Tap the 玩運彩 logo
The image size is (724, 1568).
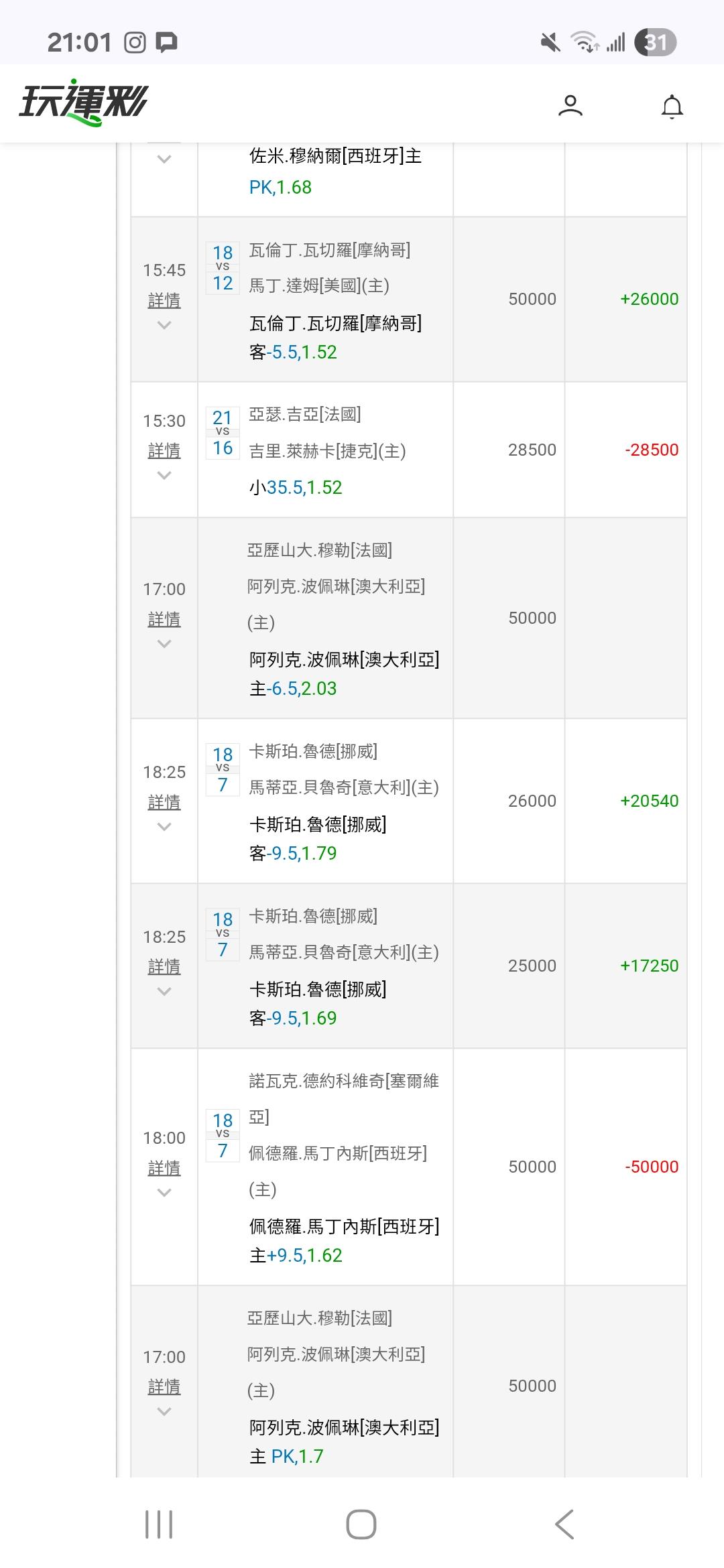pyautogui.click(x=84, y=104)
